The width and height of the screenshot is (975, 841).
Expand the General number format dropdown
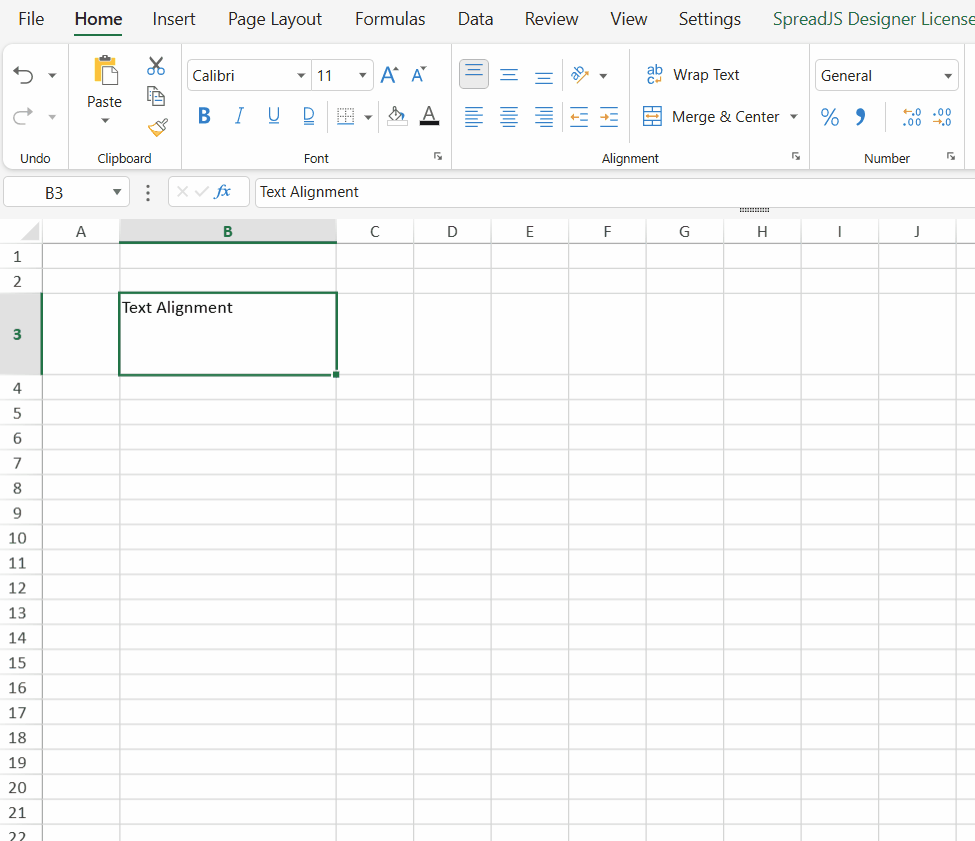pyautogui.click(x=948, y=76)
